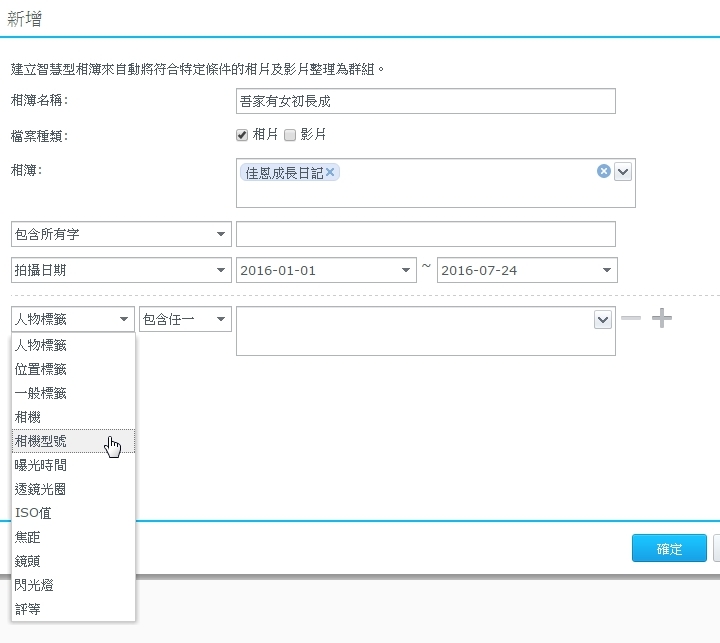Click the plus icon to add condition
The image size is (720, 643).
(x=662, y=318)
